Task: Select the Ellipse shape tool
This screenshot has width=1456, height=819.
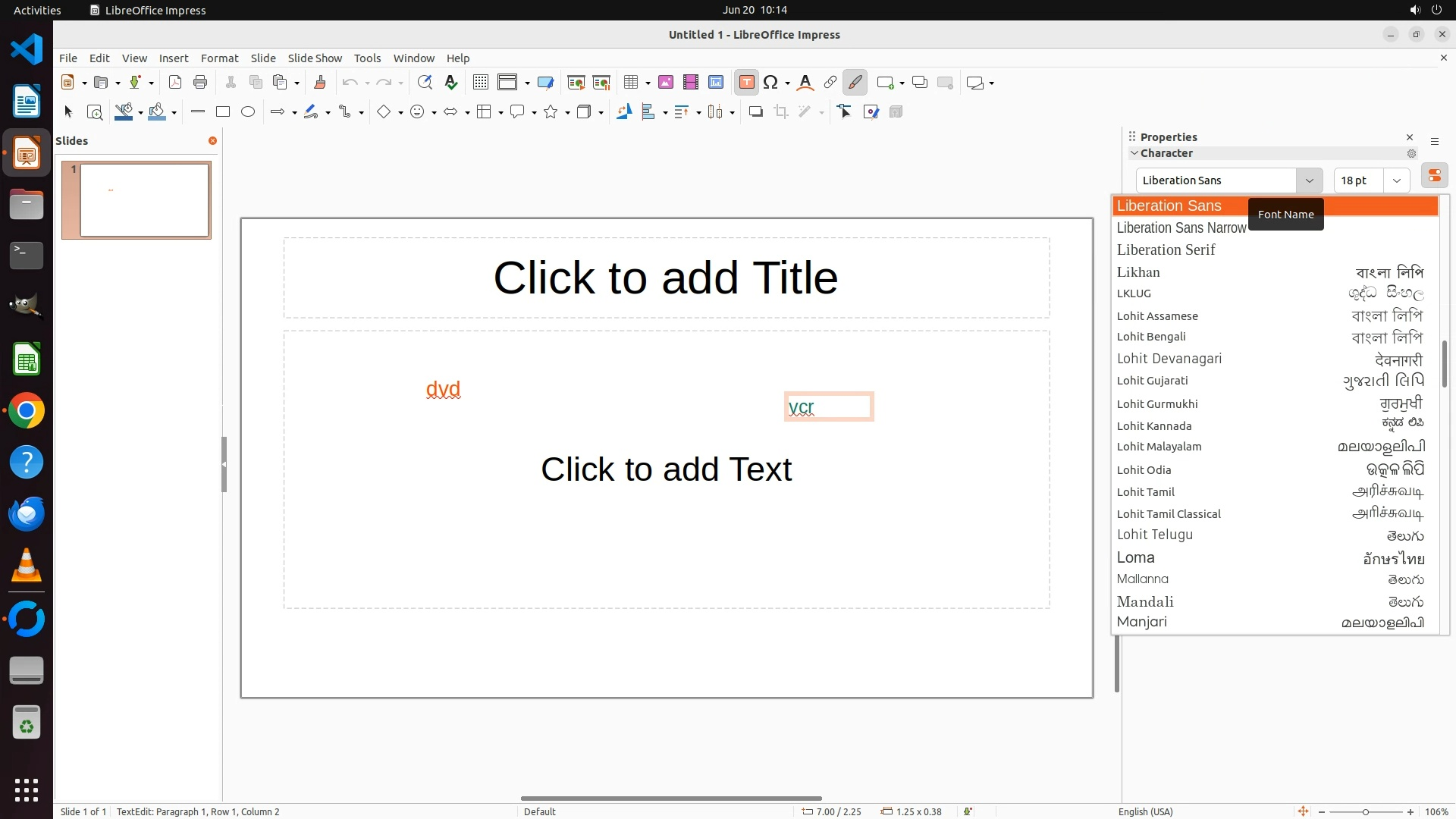Action: tap(248, 112)
